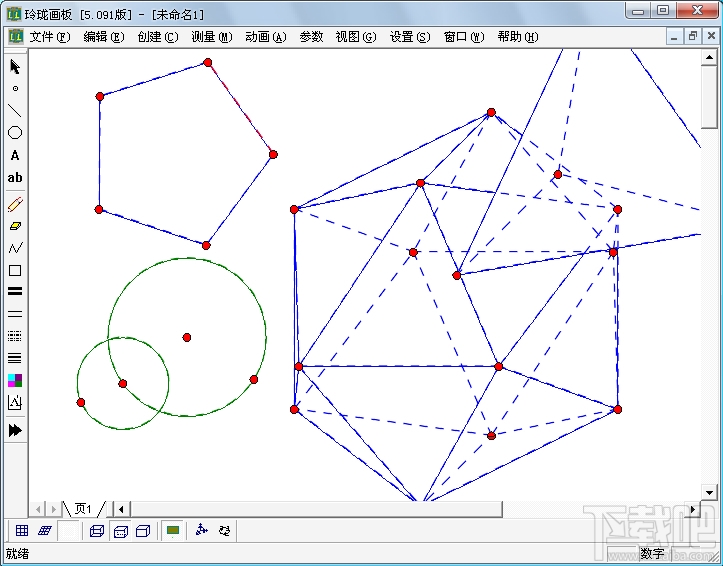
Task: Click the top apex of the icosahedron
Action: point(491,112)
